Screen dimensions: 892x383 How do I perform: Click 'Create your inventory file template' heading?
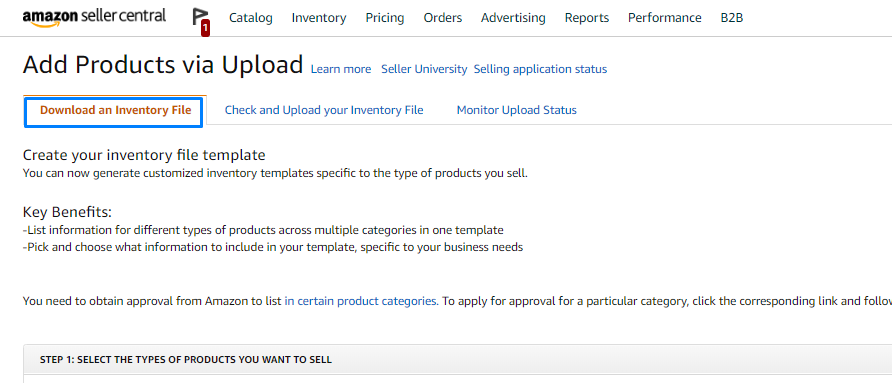click(144, 155)
